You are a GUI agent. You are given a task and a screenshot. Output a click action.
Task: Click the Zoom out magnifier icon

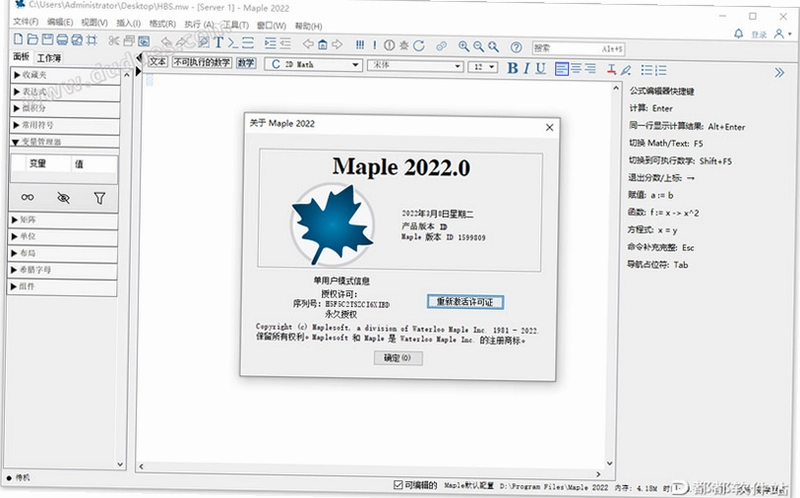tap(479, 47)
